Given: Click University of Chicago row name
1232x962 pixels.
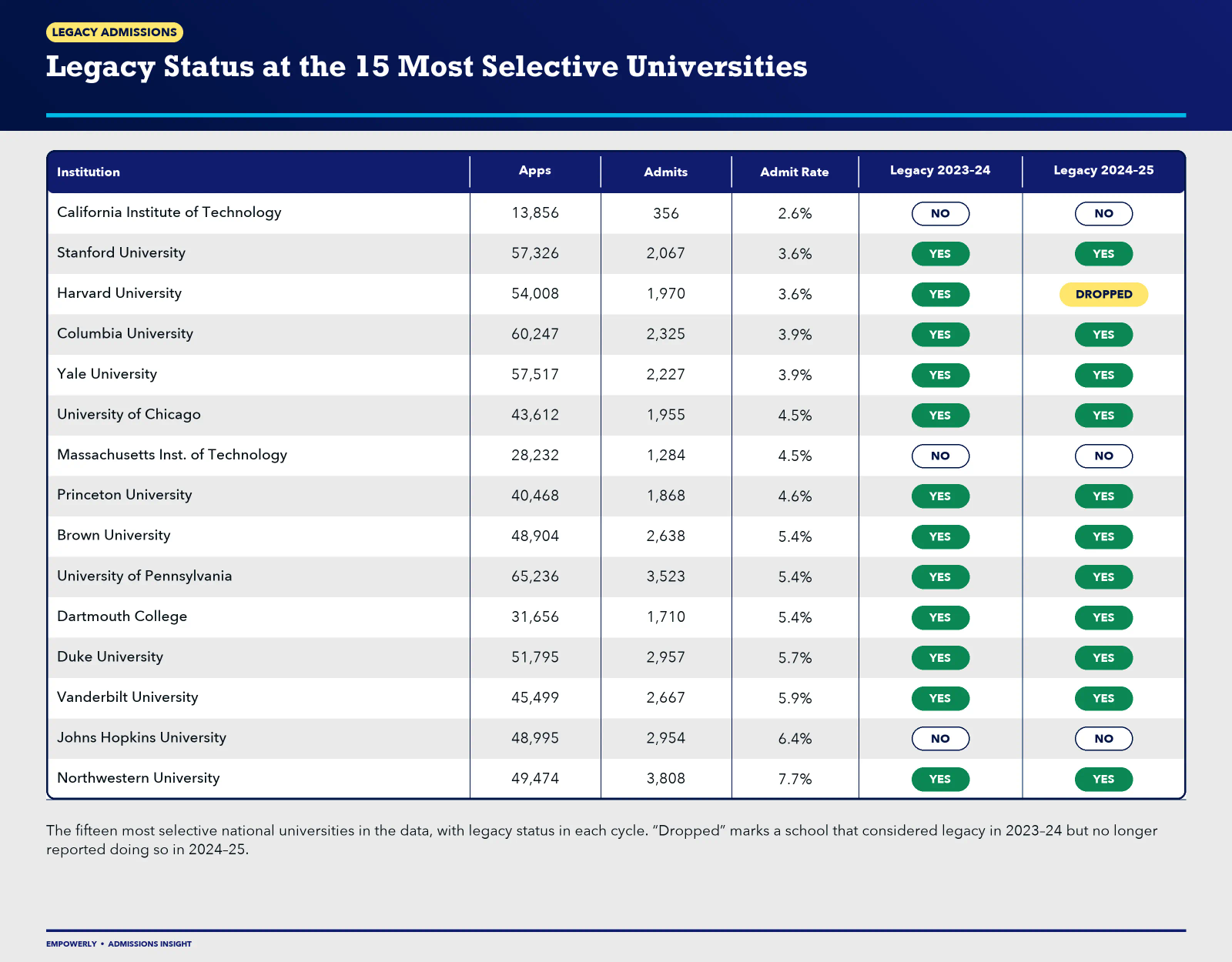Looking at the screenshot, I should pos(129,415).
